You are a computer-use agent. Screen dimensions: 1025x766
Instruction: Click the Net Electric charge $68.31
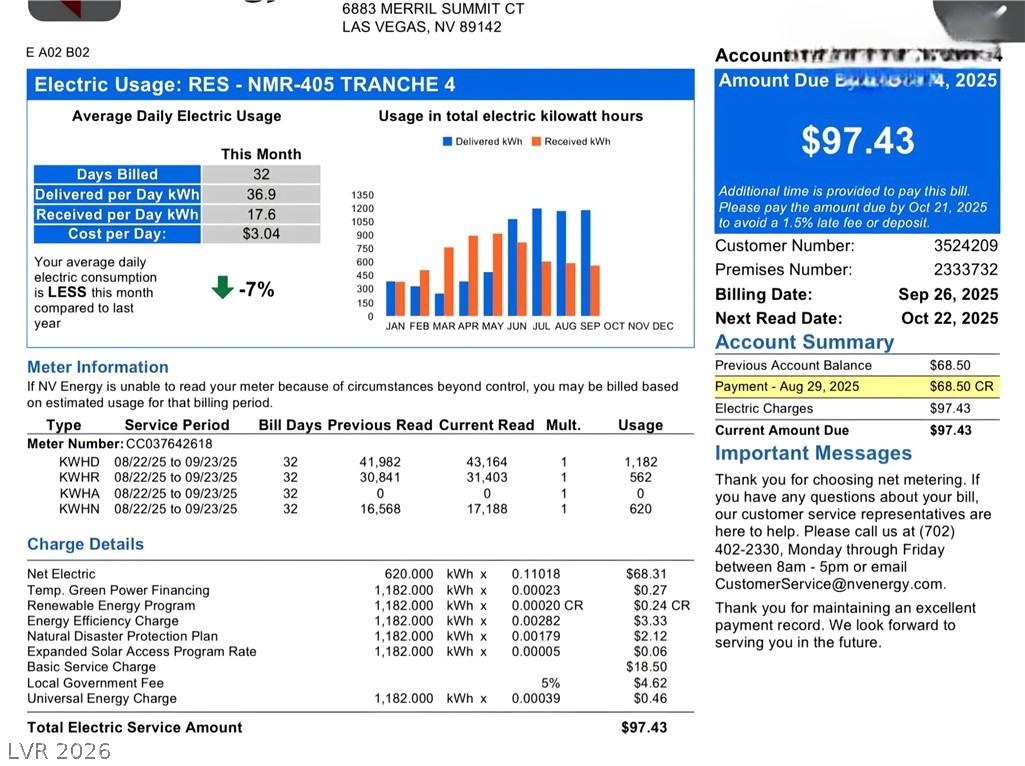[646, 574]
